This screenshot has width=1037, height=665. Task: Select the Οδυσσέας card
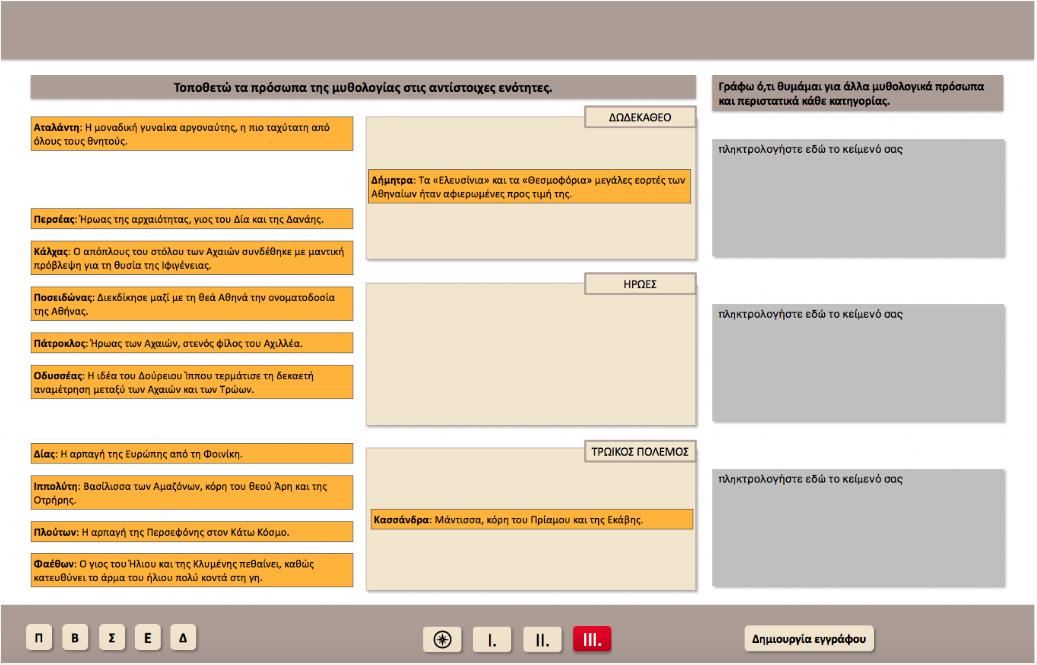pyautogui.click(x=192, y=382)
